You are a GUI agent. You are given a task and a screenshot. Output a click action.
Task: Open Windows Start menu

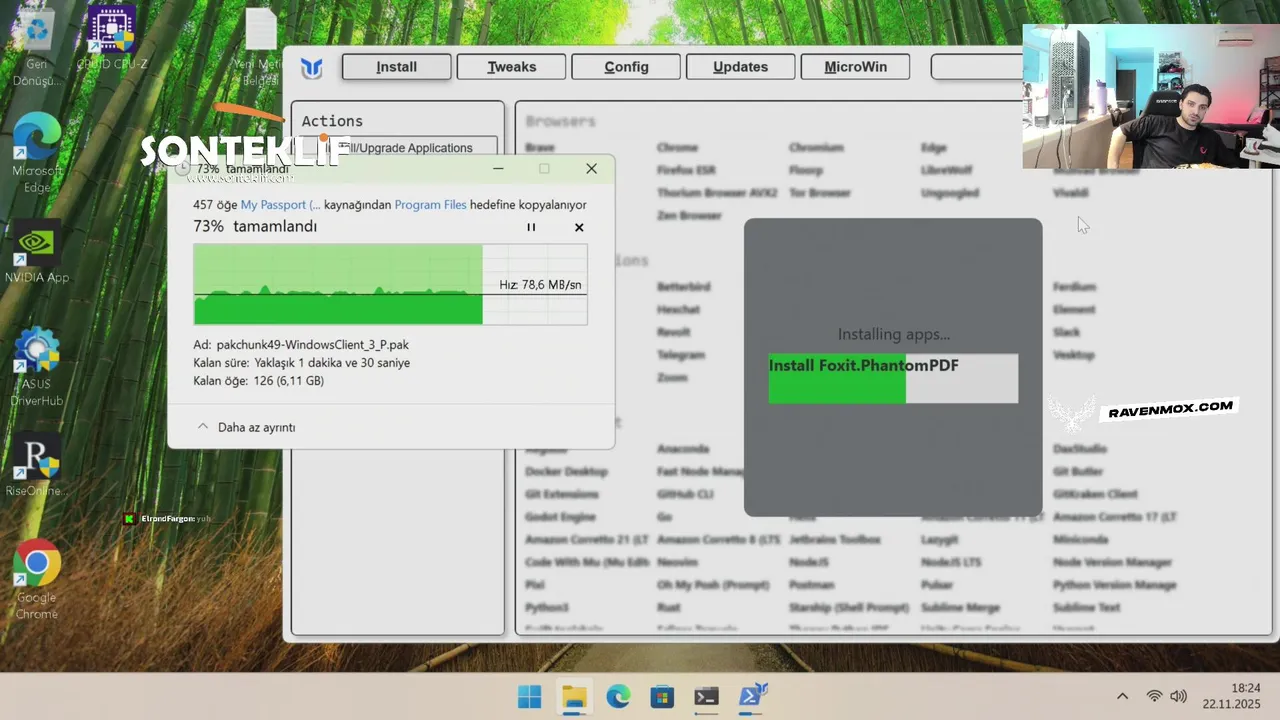point(529,697)
